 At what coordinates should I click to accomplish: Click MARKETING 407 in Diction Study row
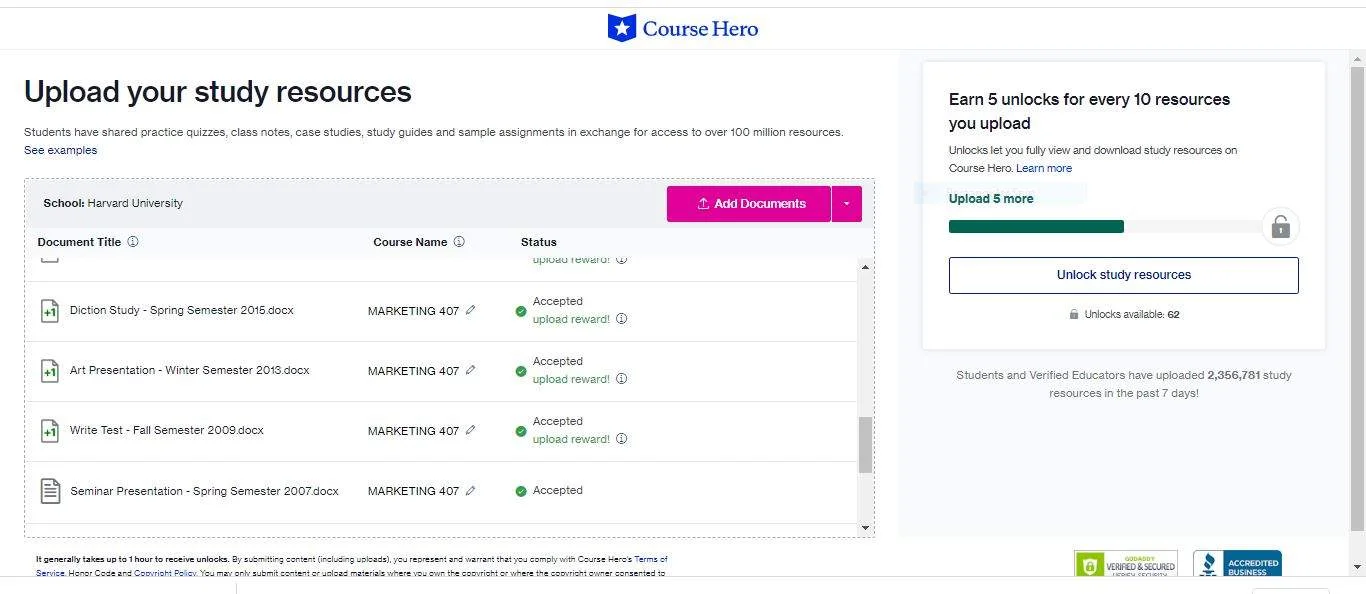click(x=413, y=311)
